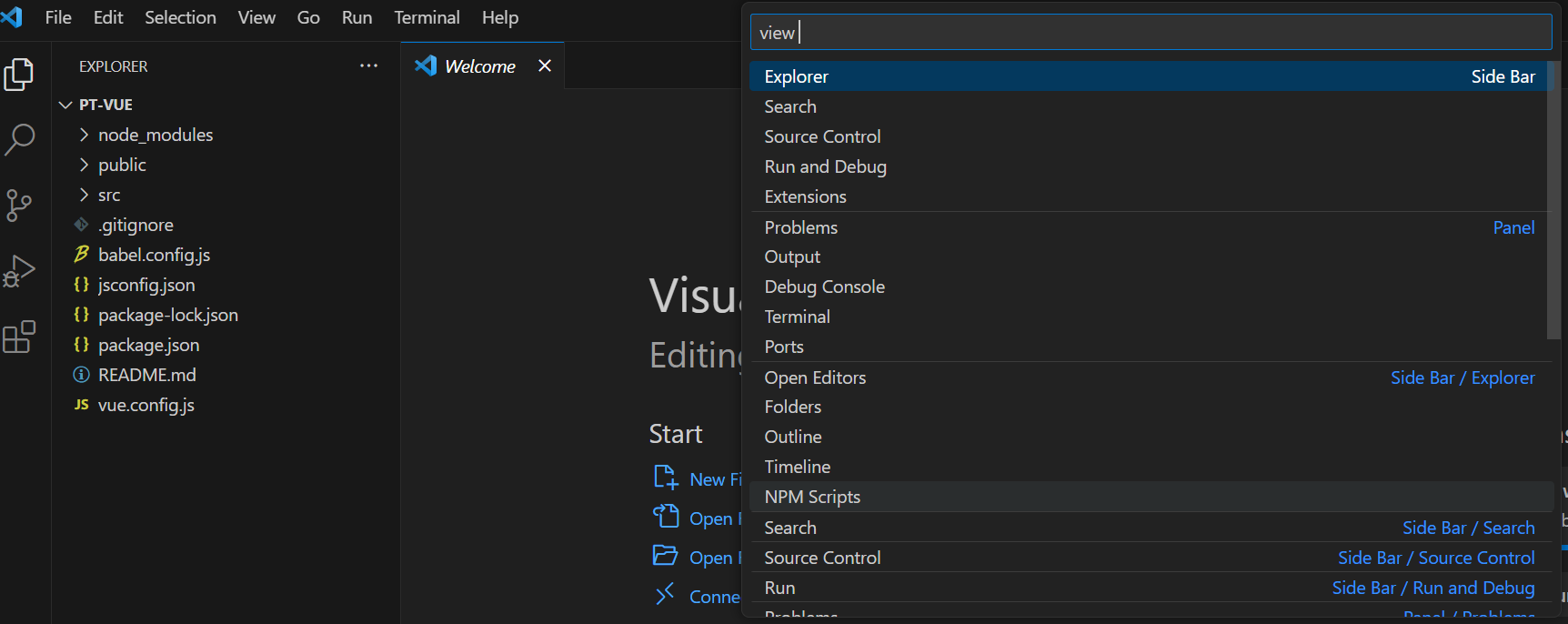Image resolution: width=1568 pixels, height=624 pixels.
Task: Click the git icon beside .gitignore
Action: [x=81, y=225]
